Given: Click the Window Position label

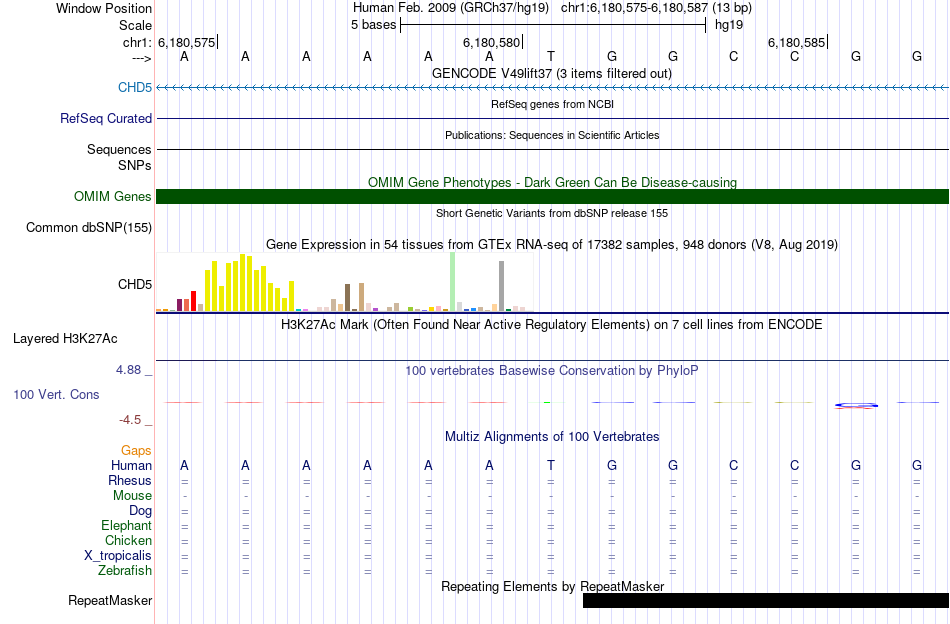Looking at the screenshot, I should [x=104, y=8].
